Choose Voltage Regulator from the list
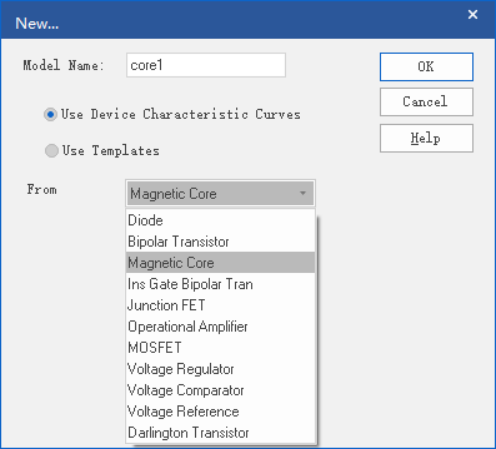Screen dimensions: 496x449 pyautogui.click(x=220, y=369)
